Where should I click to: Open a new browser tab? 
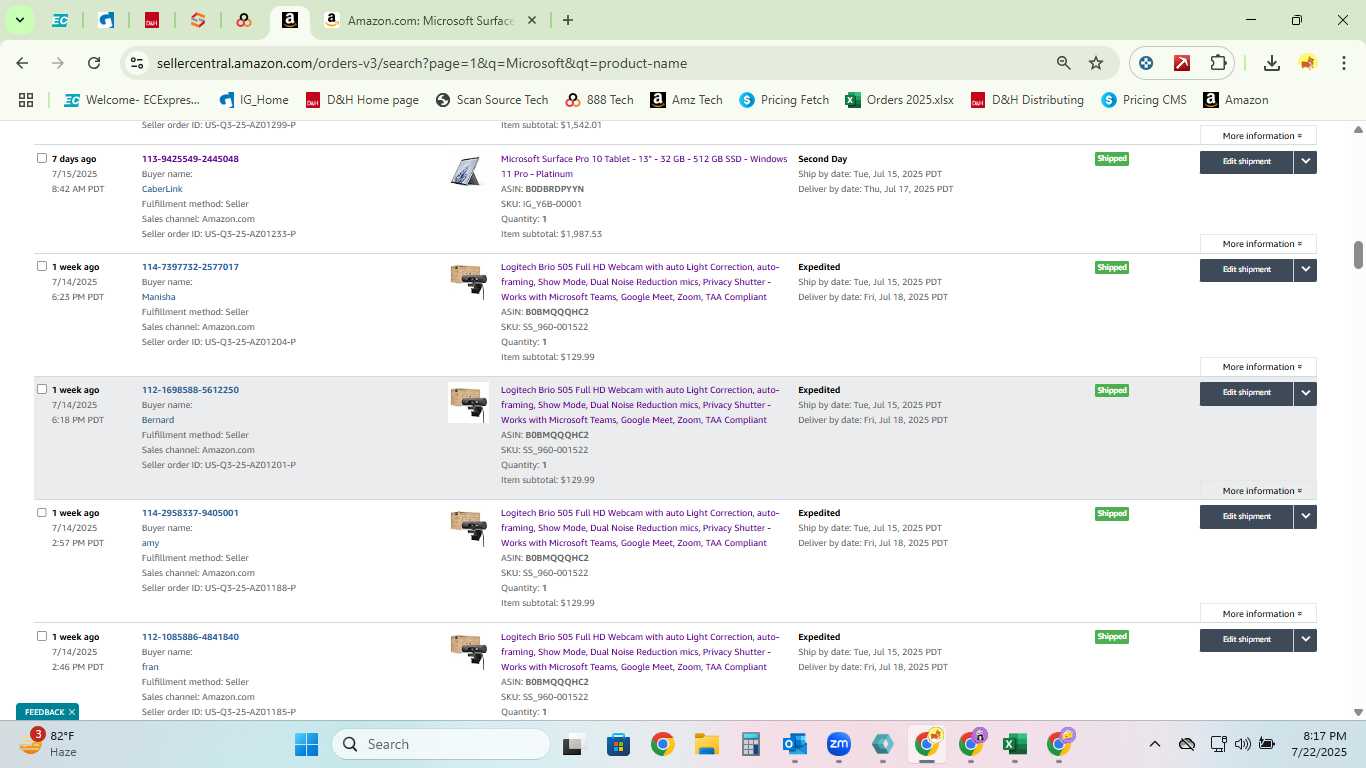[568, 20]
